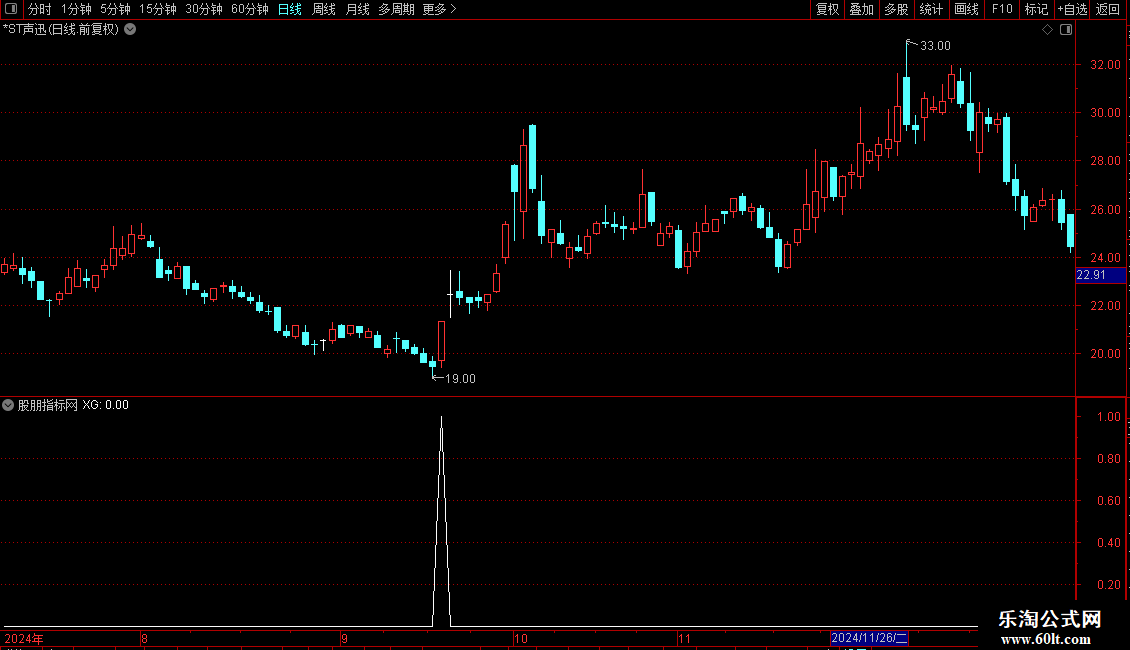Select the 15分钟 period tab
Image resolution: width=1130 pixels, height=650 pixels.
(158, 9)
